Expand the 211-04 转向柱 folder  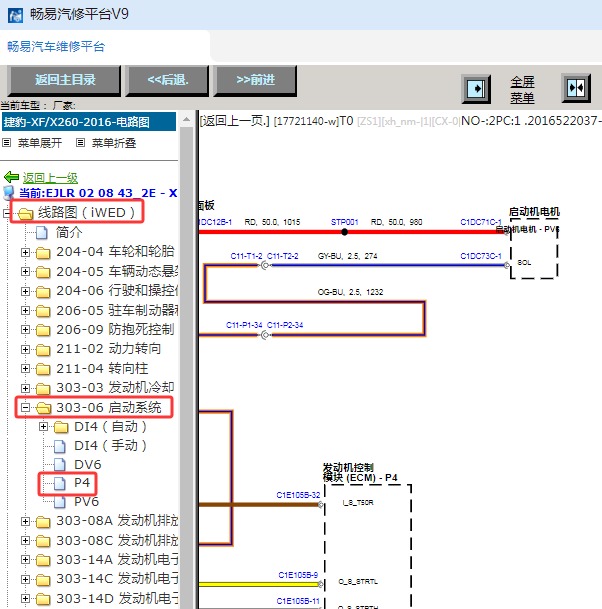(25, 368)
